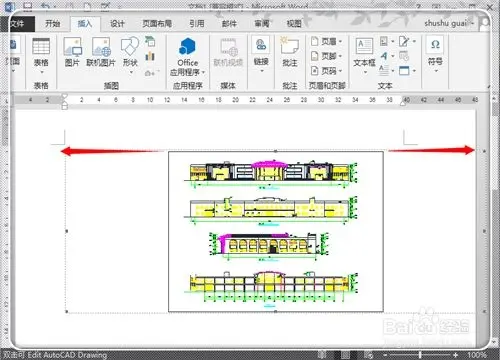
Task: Insert WordArt with the slanted A icon
Action: [384, 56]
